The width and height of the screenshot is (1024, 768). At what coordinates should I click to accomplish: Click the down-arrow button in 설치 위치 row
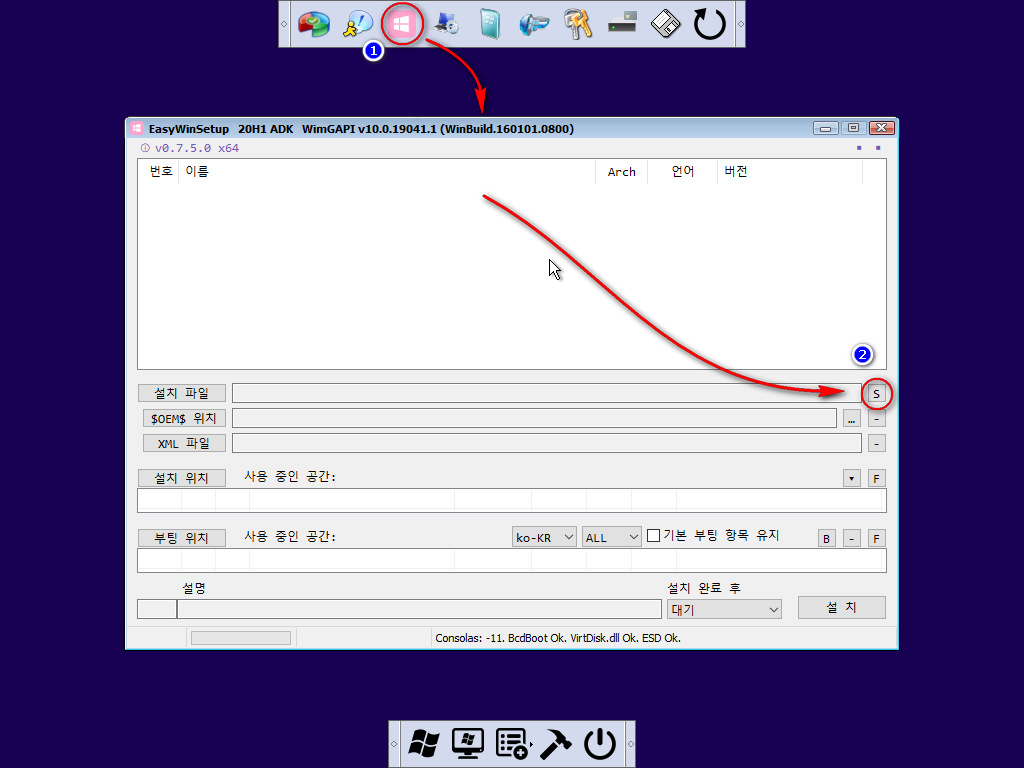point(852,478)
